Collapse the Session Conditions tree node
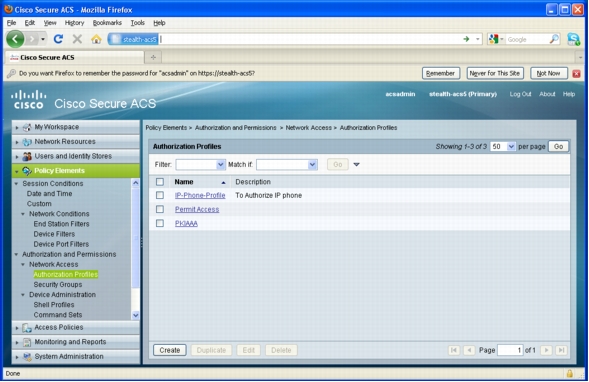The image size is (589, 382). click(16, 184)
